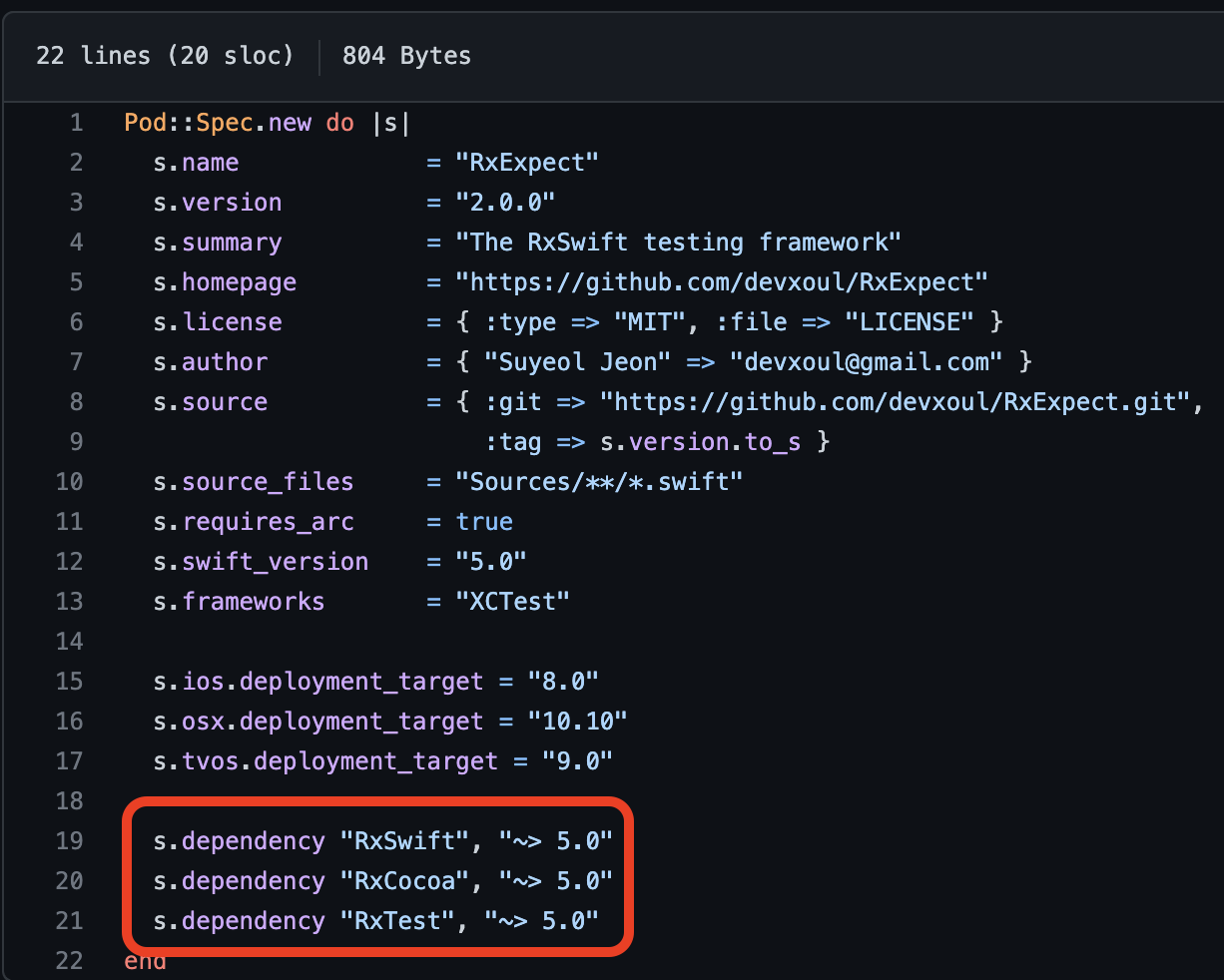
Task: Click the "Sources/**/*.swift" string
Action: [x=599, y=482]
